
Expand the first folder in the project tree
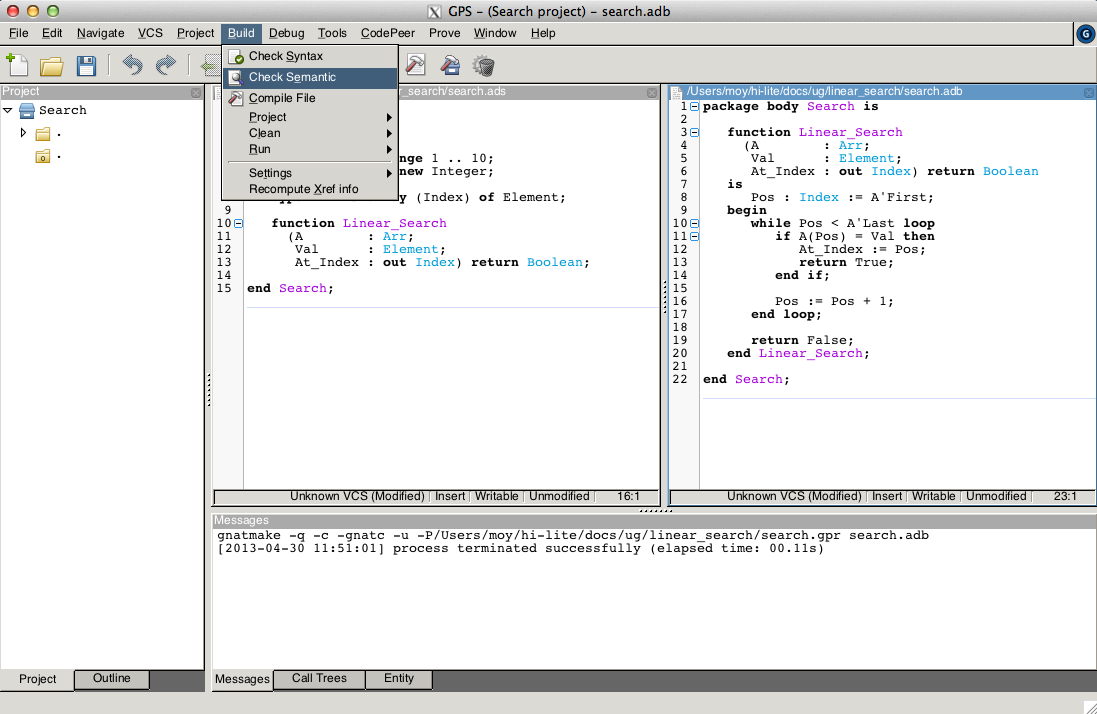[x=23, y=132]
